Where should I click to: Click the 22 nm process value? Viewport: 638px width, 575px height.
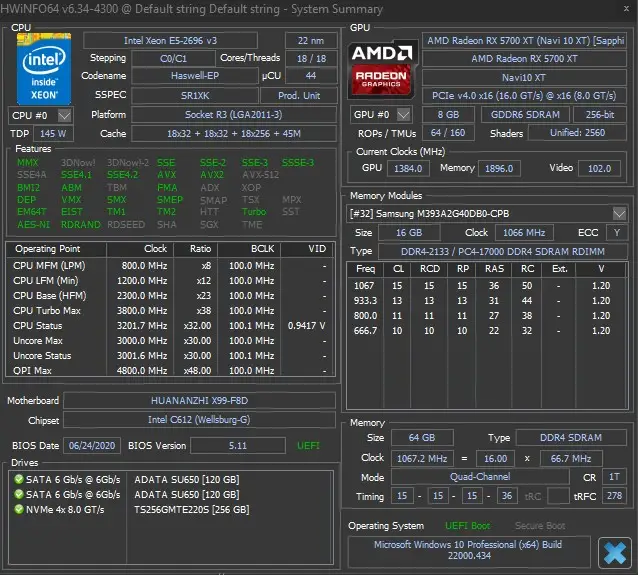click(x=311, y=41)
